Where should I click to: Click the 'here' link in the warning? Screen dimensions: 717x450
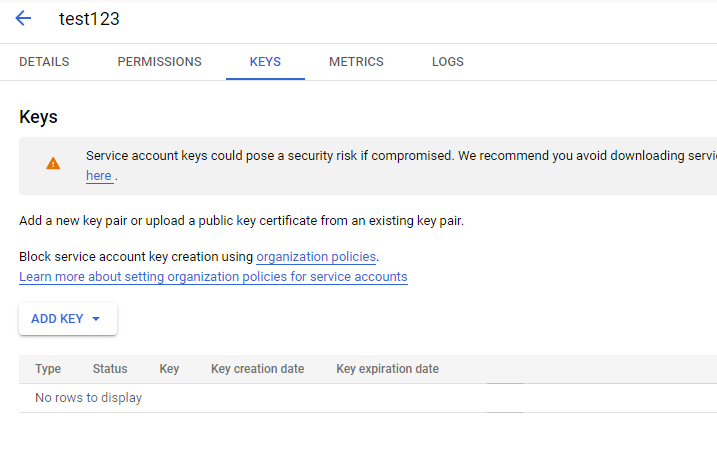click(98, 175)
